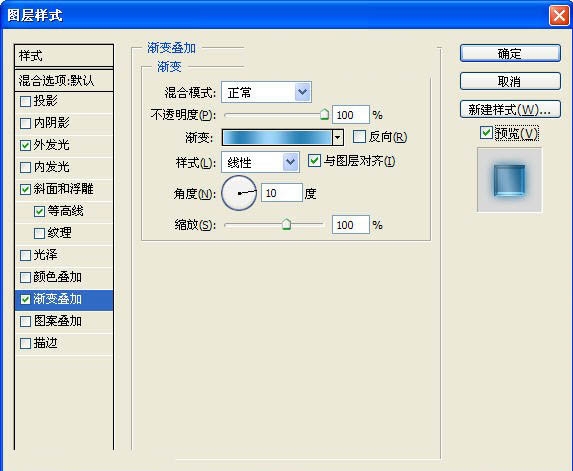The width and height of the screenshot is (573, 471).
Task: Open the 斜面和浮雕 settings panel
Action: [64, 189]
